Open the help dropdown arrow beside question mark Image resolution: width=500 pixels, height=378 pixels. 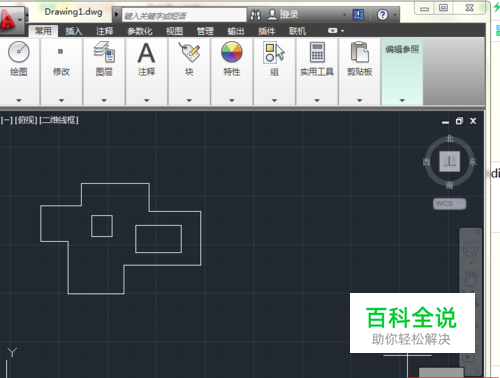(x=395, y=15)
